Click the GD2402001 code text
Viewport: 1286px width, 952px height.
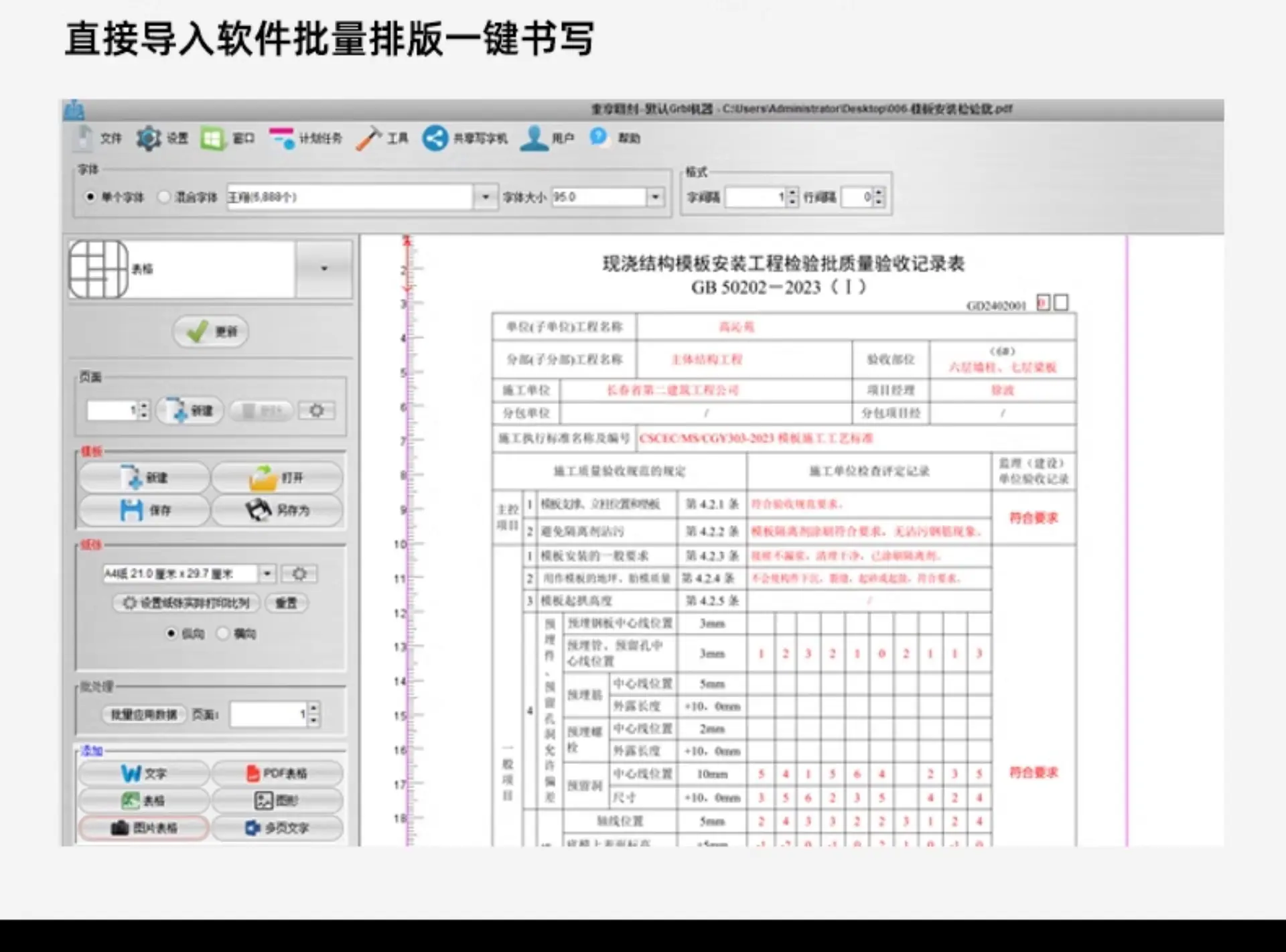click(996, 306)
